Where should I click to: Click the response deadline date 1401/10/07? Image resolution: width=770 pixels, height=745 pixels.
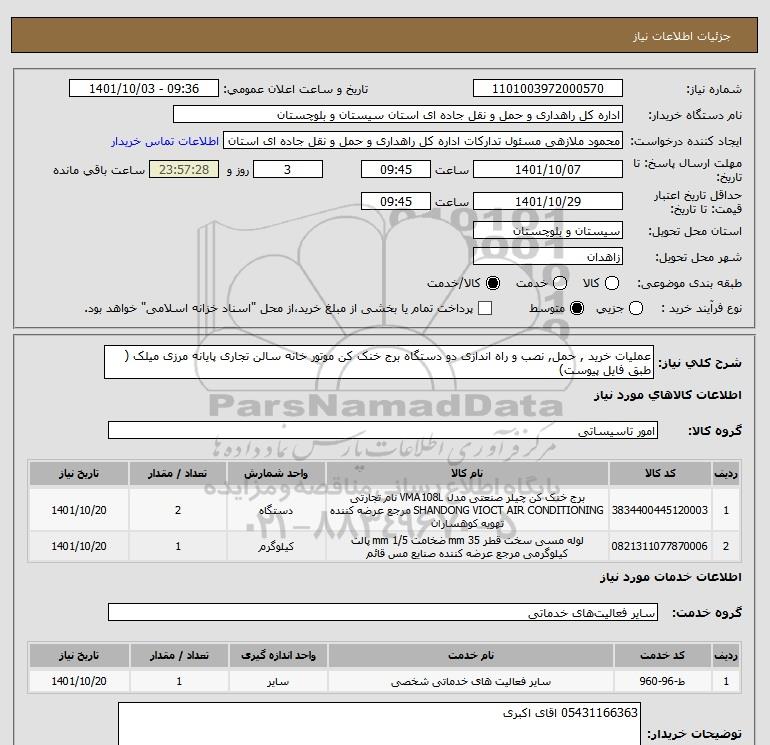point(548,169)
